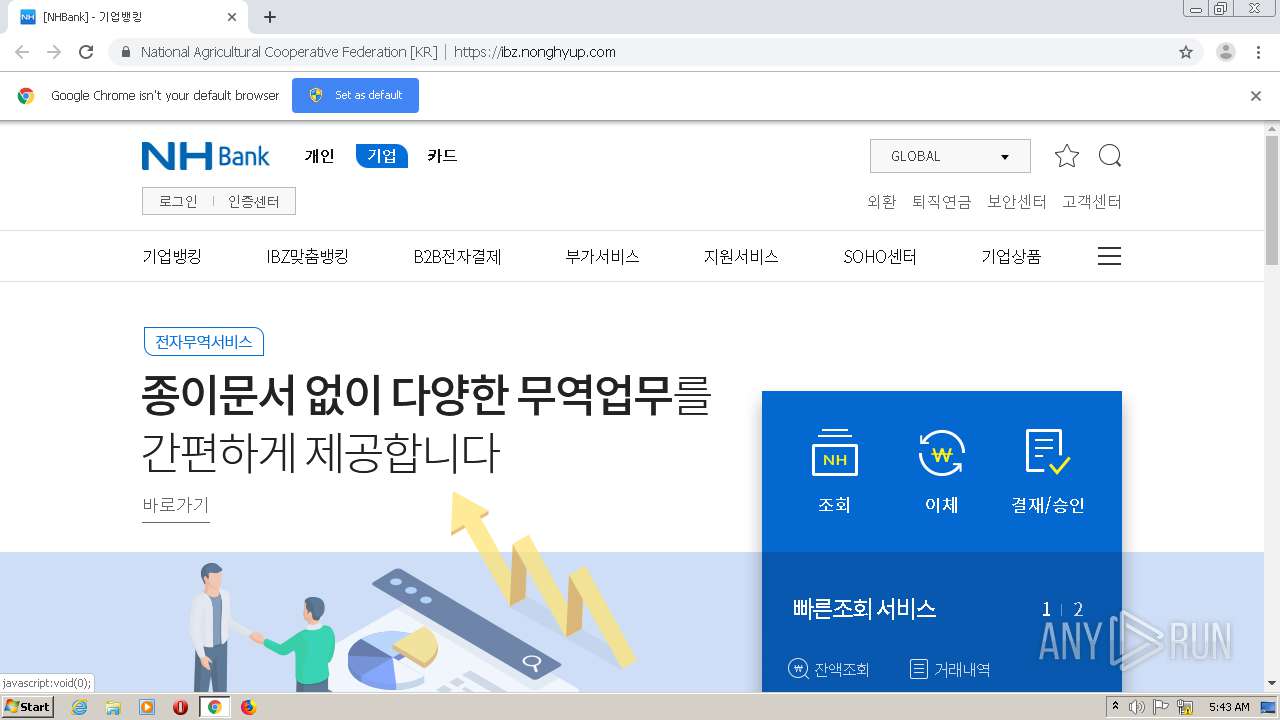Switch to quick service page 2
Screen dimensions: 1280x720
pyautogui.click(x=1078, y=609)
